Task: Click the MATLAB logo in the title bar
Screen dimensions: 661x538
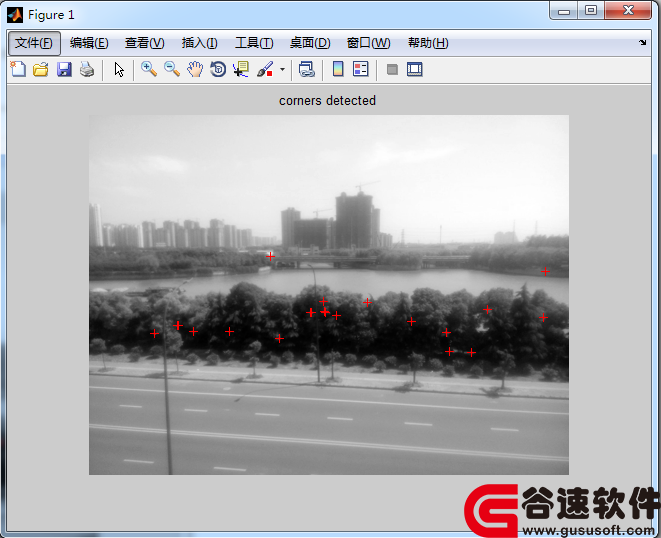Action: pos(15,15)
